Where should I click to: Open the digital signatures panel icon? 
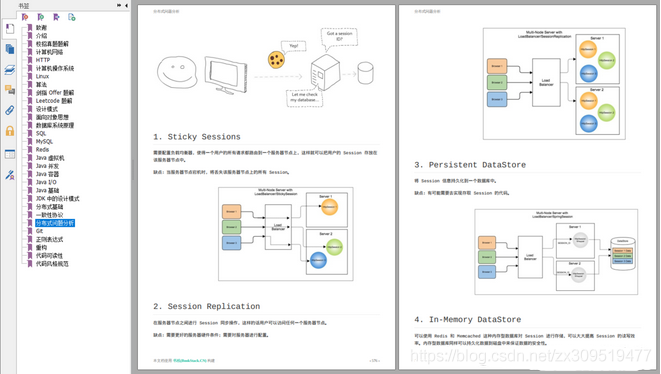tap(10, 175)
